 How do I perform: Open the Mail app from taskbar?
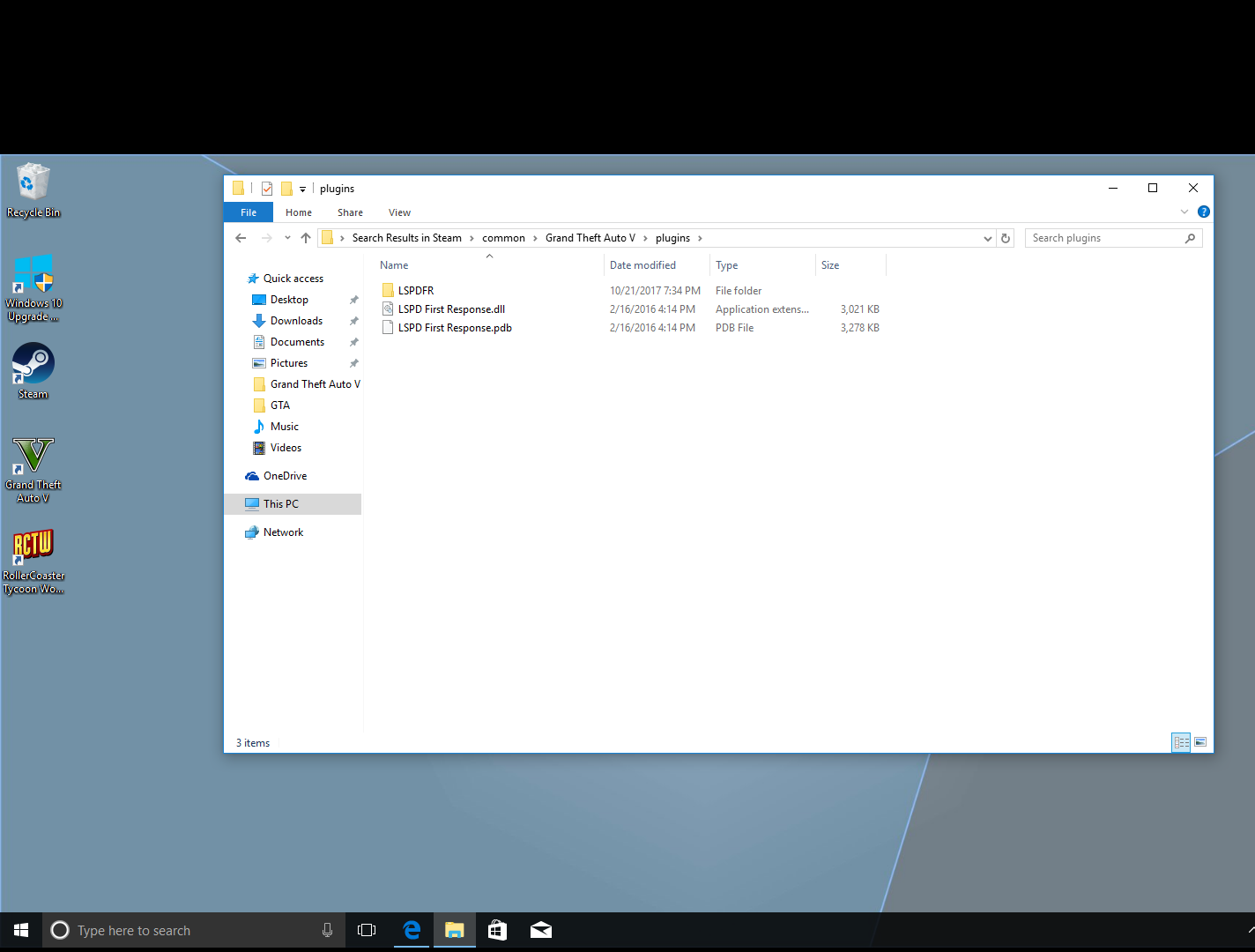[540, 930]
